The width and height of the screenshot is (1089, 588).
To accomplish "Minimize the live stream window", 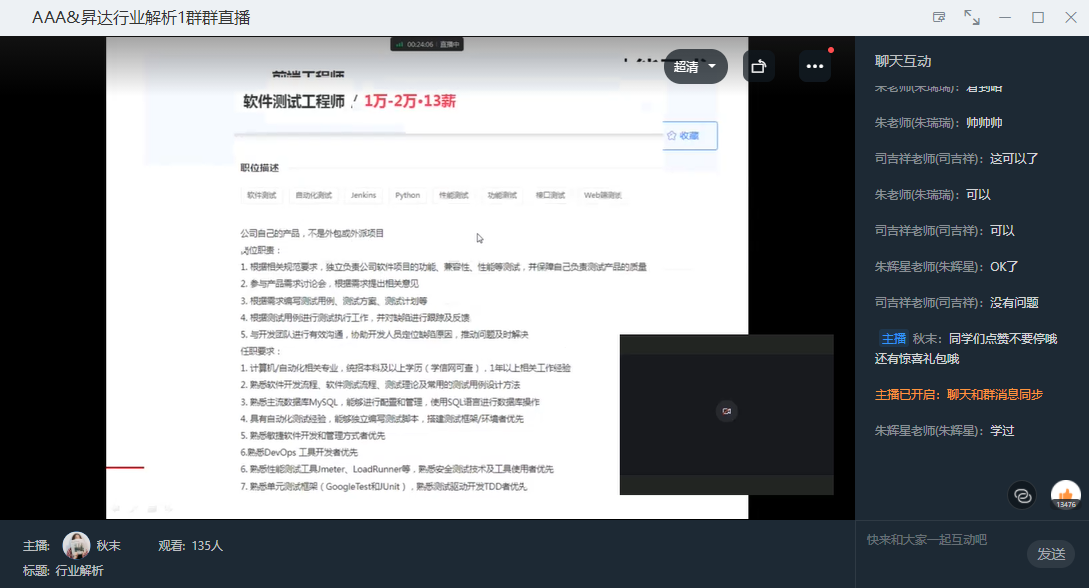I will pyautogui.click(x=1005, y=17).
